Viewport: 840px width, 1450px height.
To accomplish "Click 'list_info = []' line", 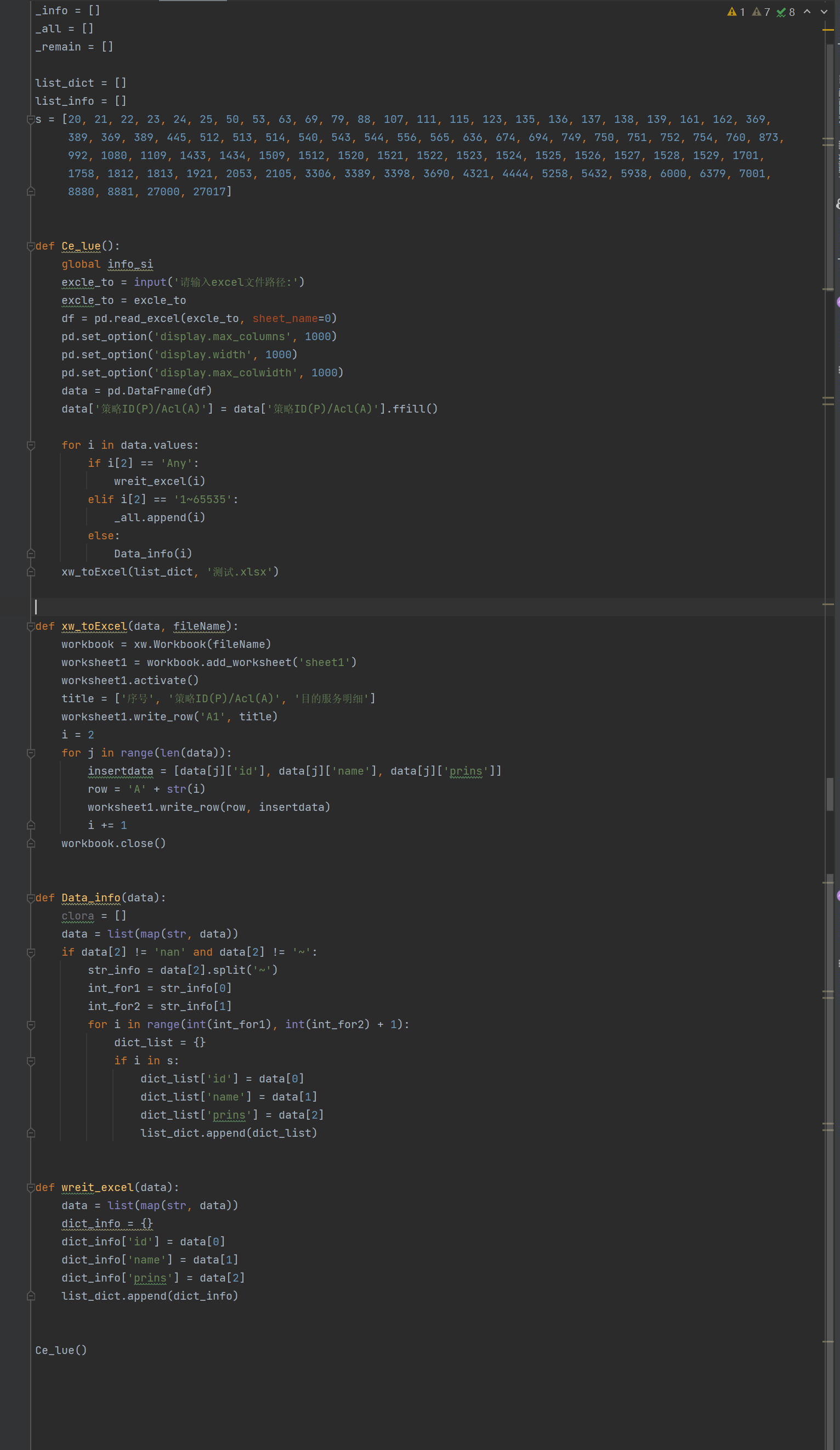I will click(x=81, y=101).
